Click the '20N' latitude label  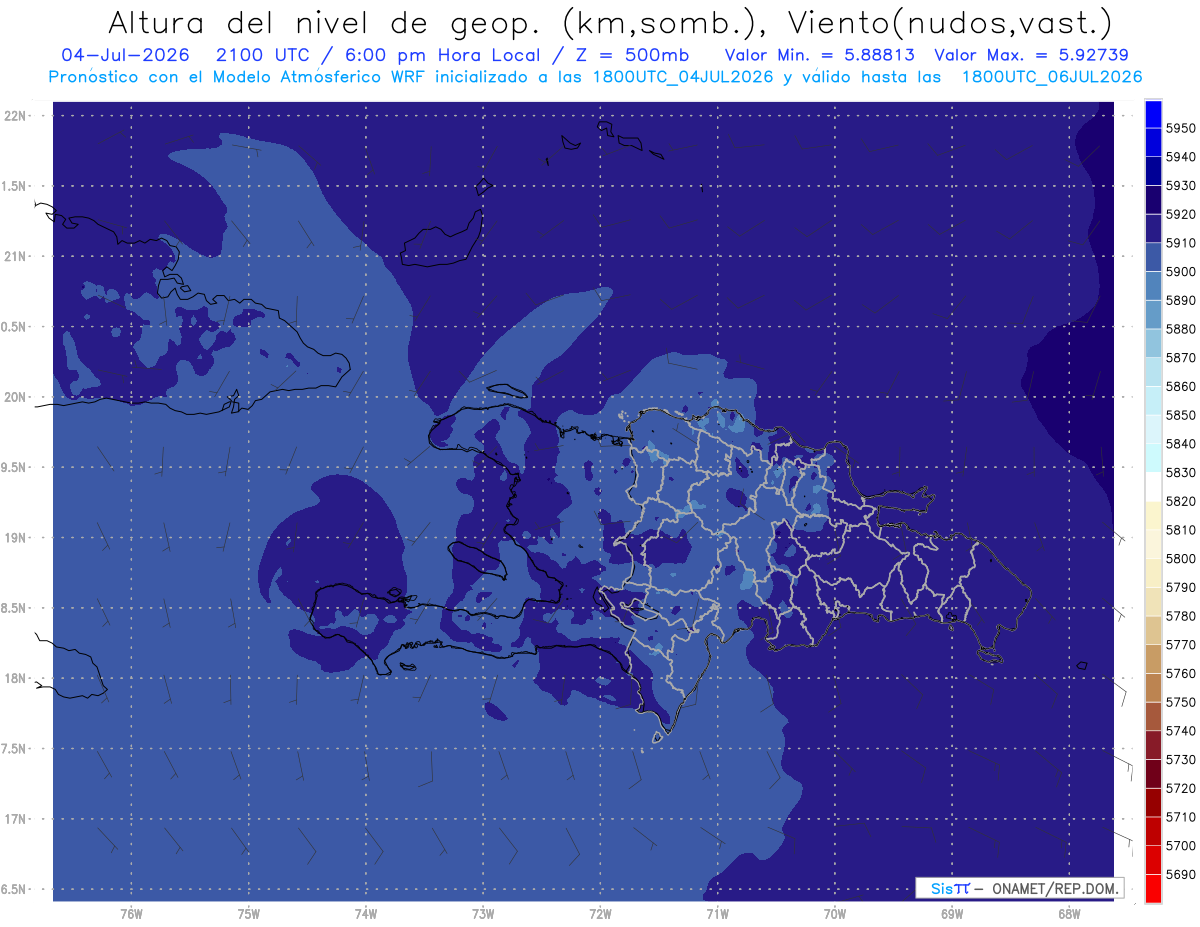17,397
